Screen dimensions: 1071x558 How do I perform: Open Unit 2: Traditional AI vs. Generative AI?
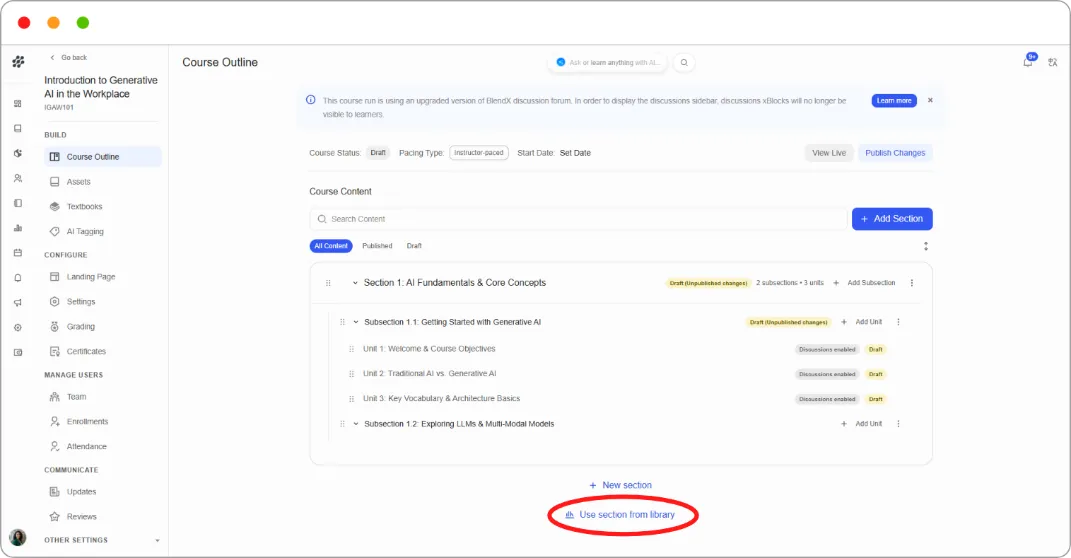coord(430,374)
